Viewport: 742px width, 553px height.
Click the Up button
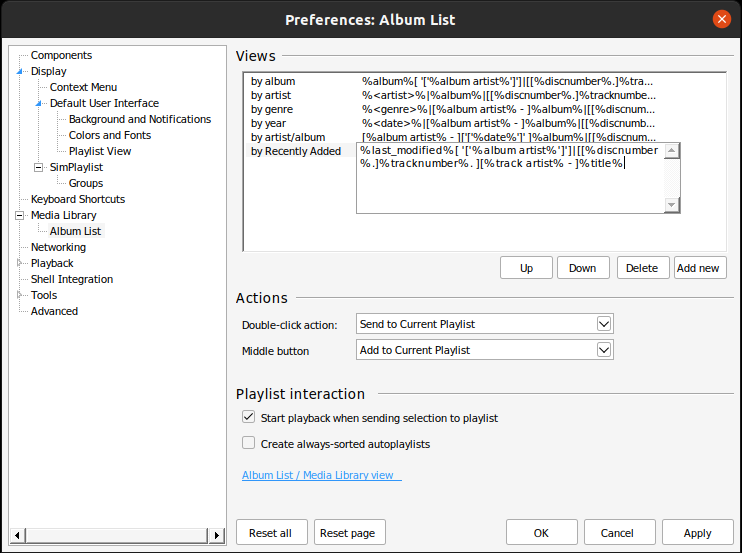526,268
